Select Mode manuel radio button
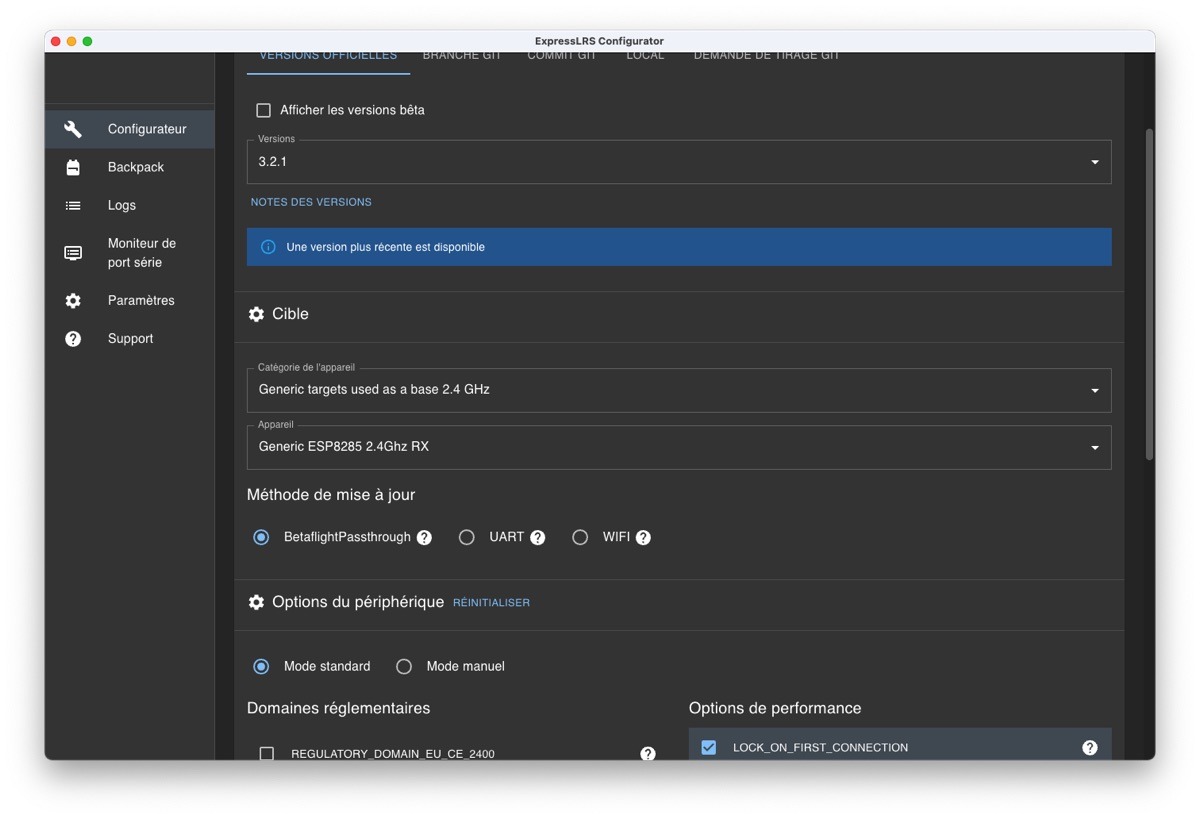The image size is (1200, 819). coord(404,666)
